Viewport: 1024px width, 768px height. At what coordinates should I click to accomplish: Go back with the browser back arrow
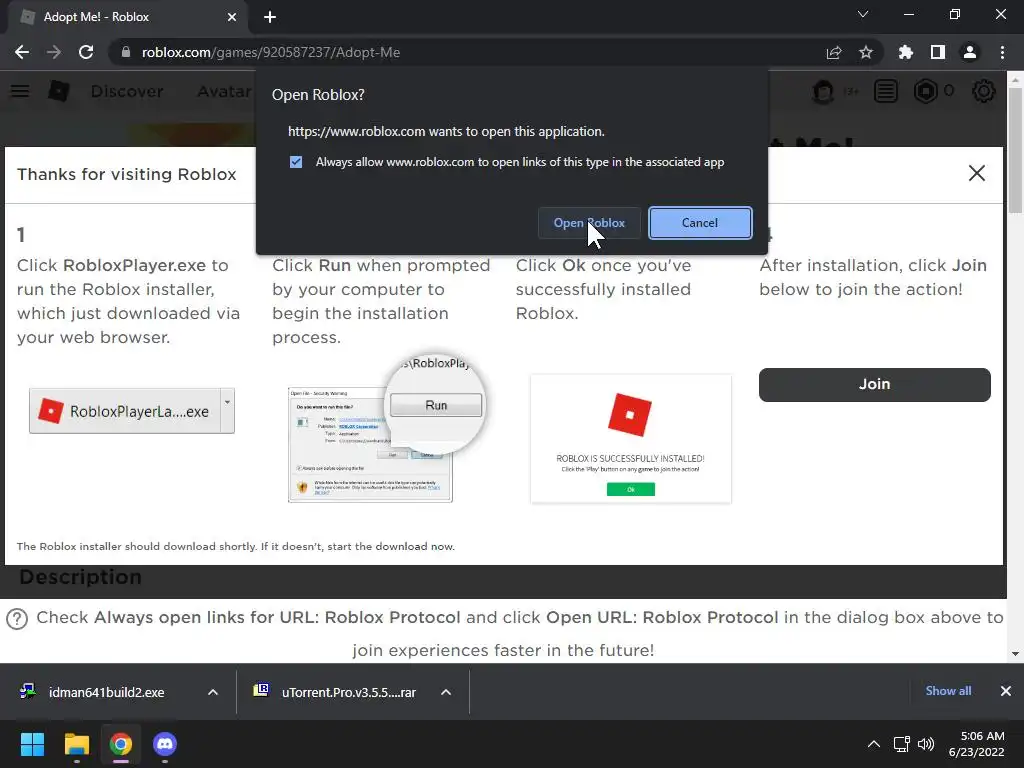tap(22, 52)
